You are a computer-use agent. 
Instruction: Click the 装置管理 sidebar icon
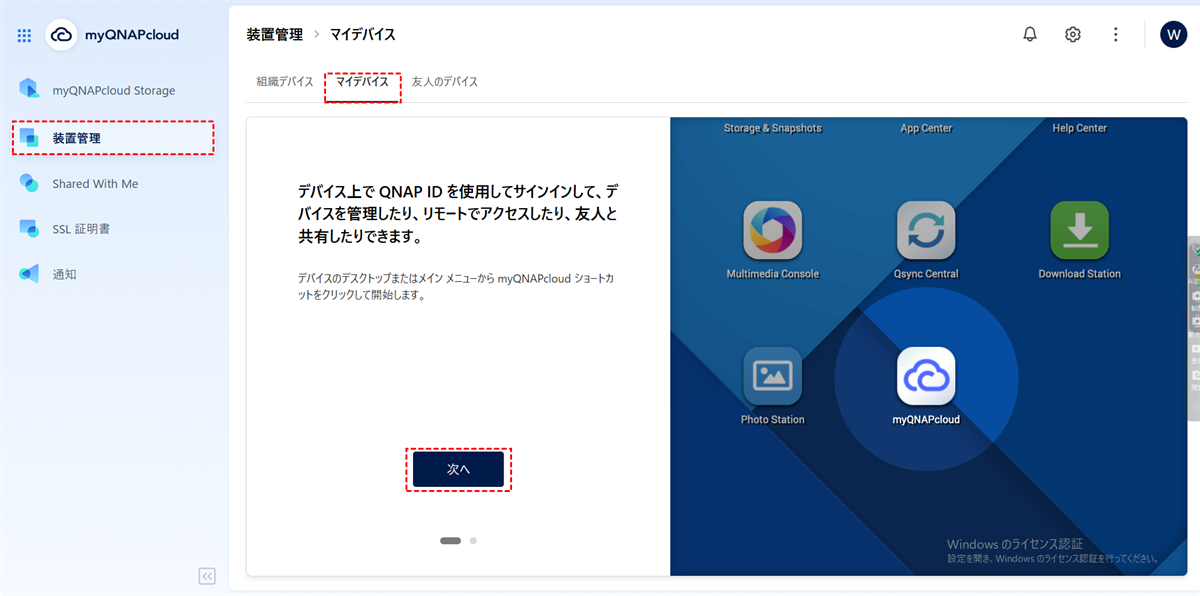coord(29,137)
